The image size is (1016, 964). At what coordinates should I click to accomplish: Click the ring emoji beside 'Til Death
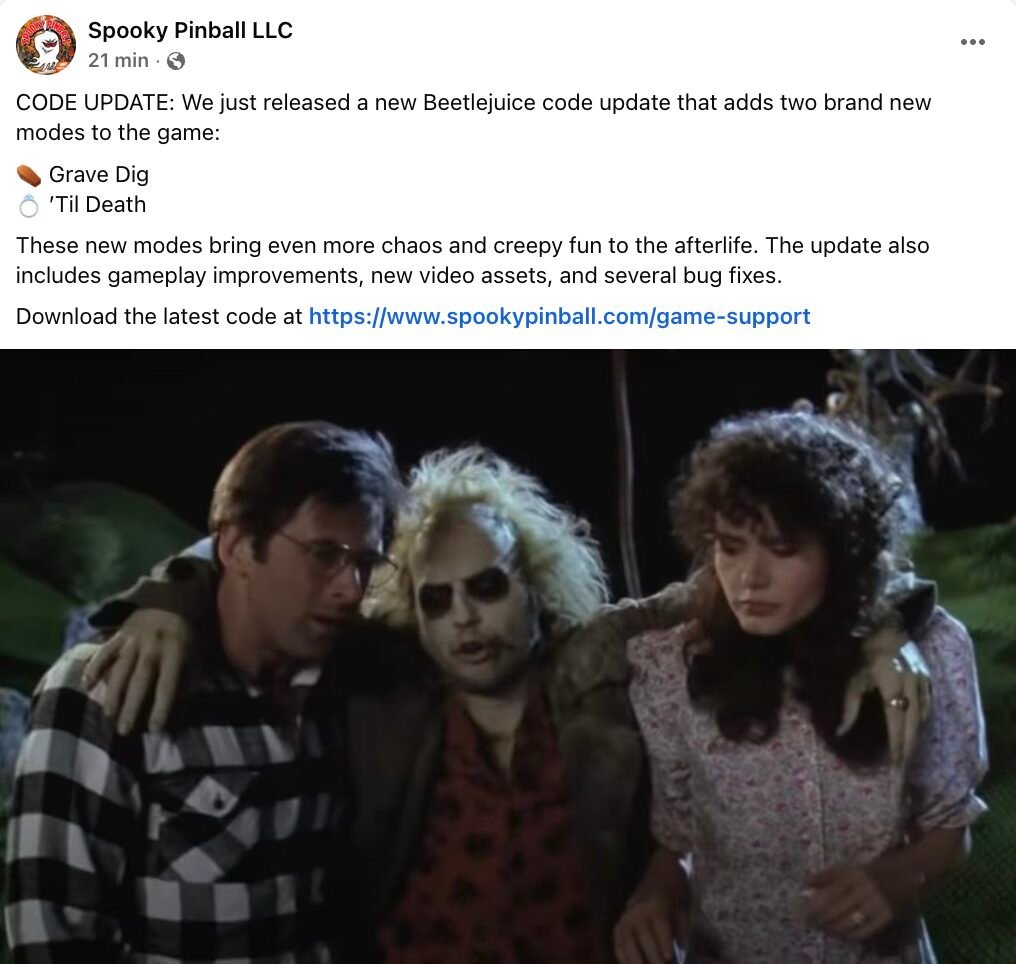pos(29,206)
